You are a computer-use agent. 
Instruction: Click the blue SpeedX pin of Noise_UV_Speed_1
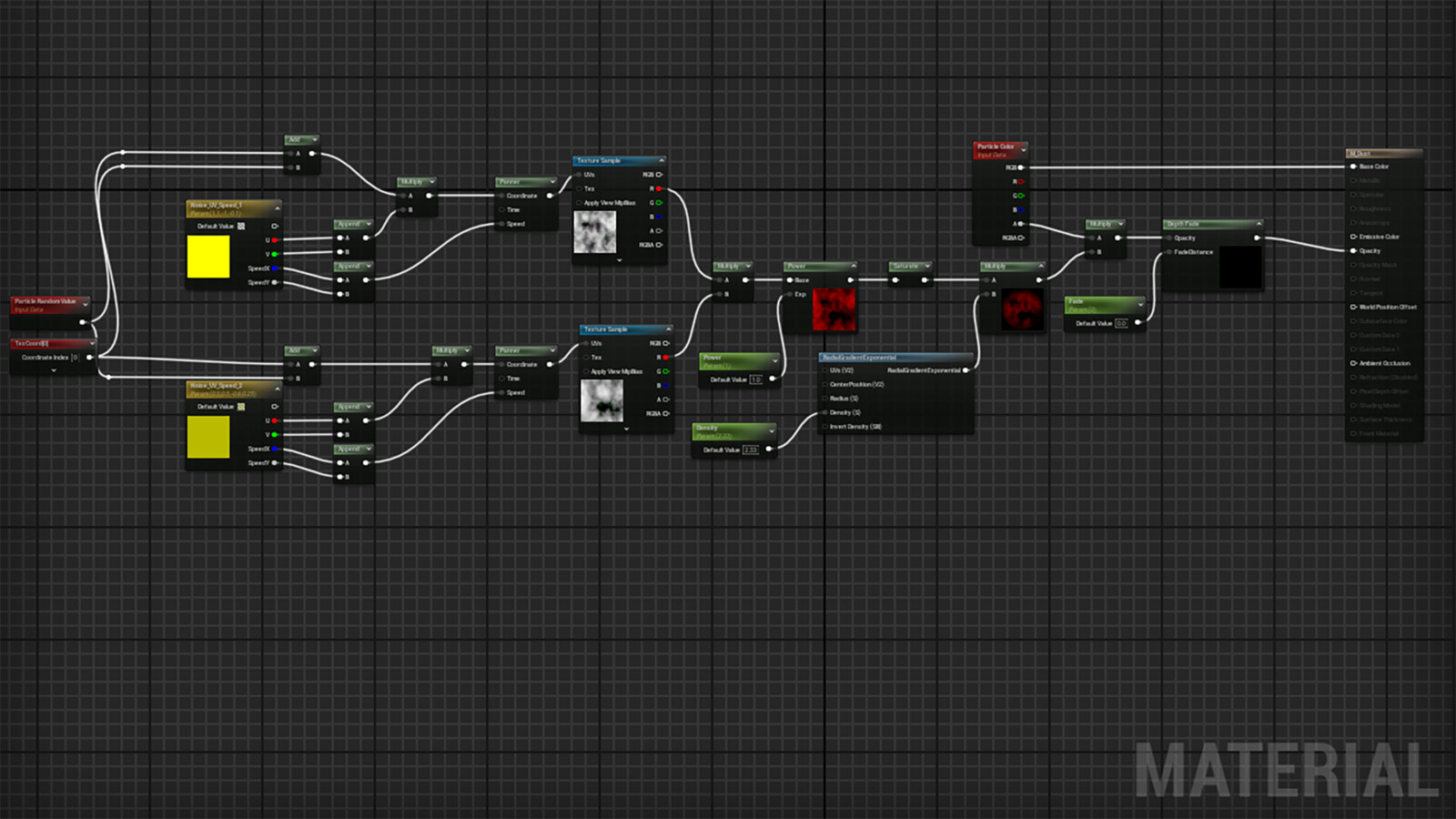click(x=274, y=268)
